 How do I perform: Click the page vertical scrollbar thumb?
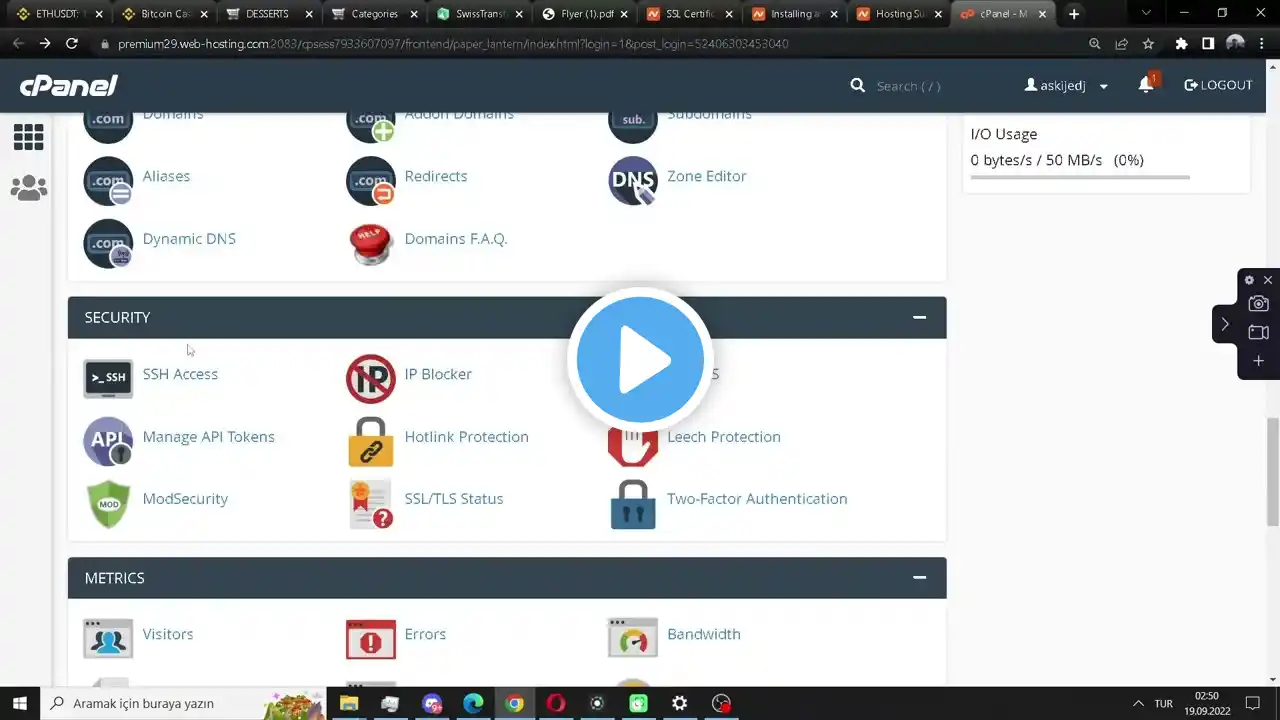click(x=1273, y=470)
